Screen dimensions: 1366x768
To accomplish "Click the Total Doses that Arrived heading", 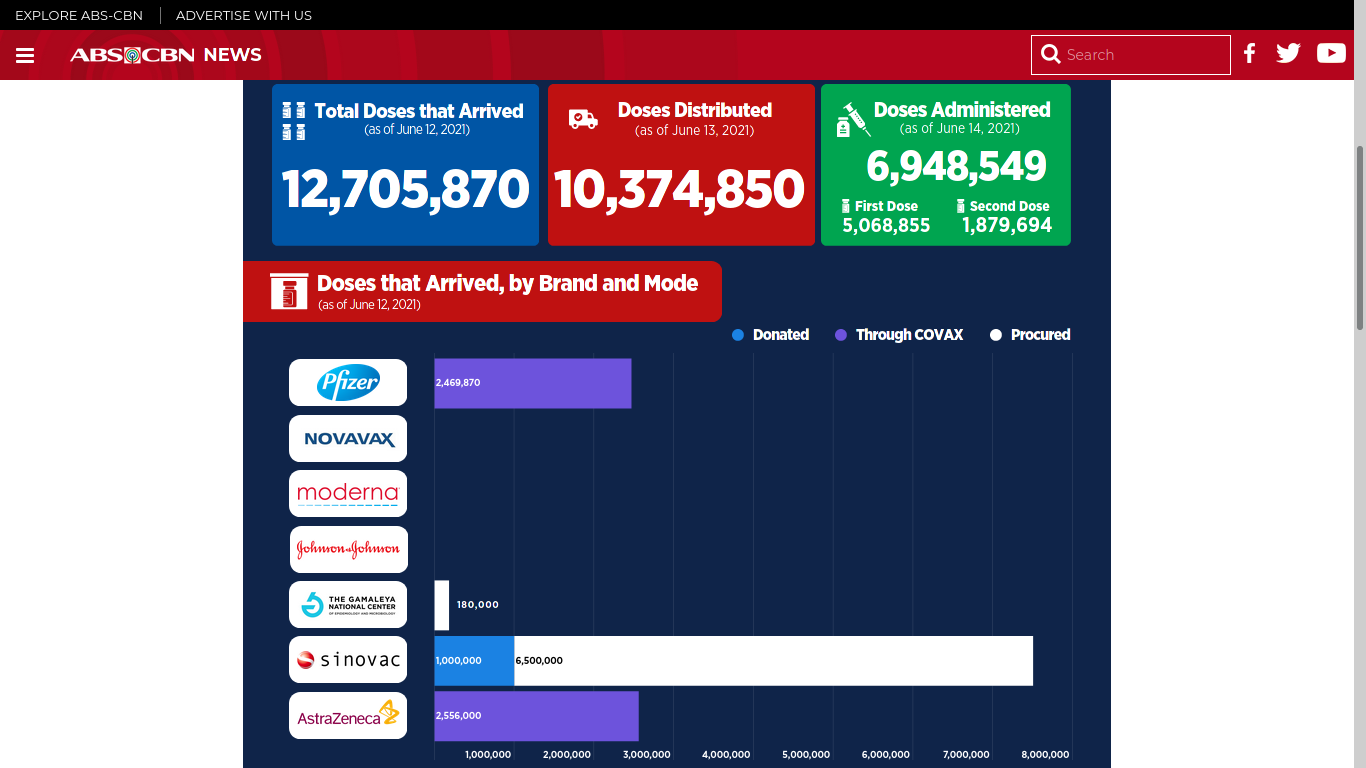I will (419, 111).
